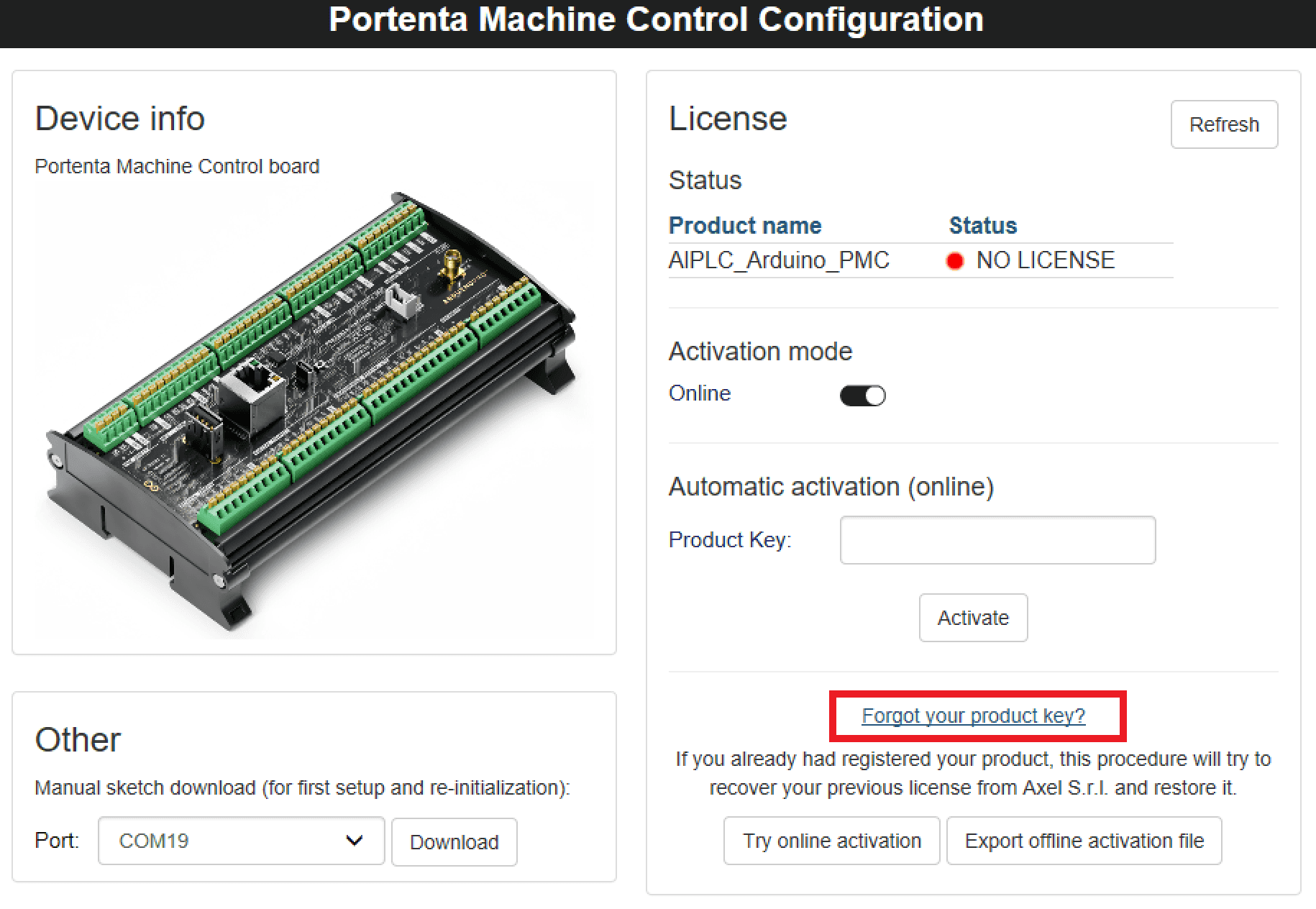
Task: Click the 'Automatic activation (online)' heading
Action: point(831,487)
